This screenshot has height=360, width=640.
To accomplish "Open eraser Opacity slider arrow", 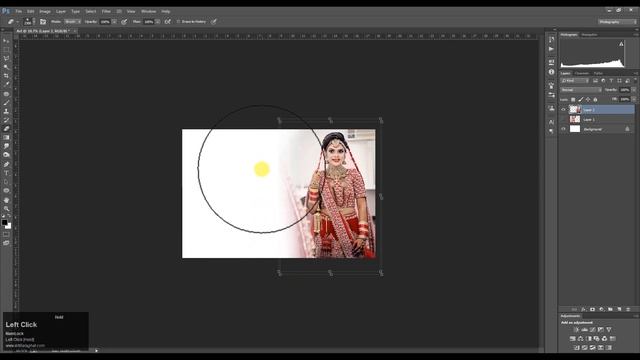I will coord(114,22).
